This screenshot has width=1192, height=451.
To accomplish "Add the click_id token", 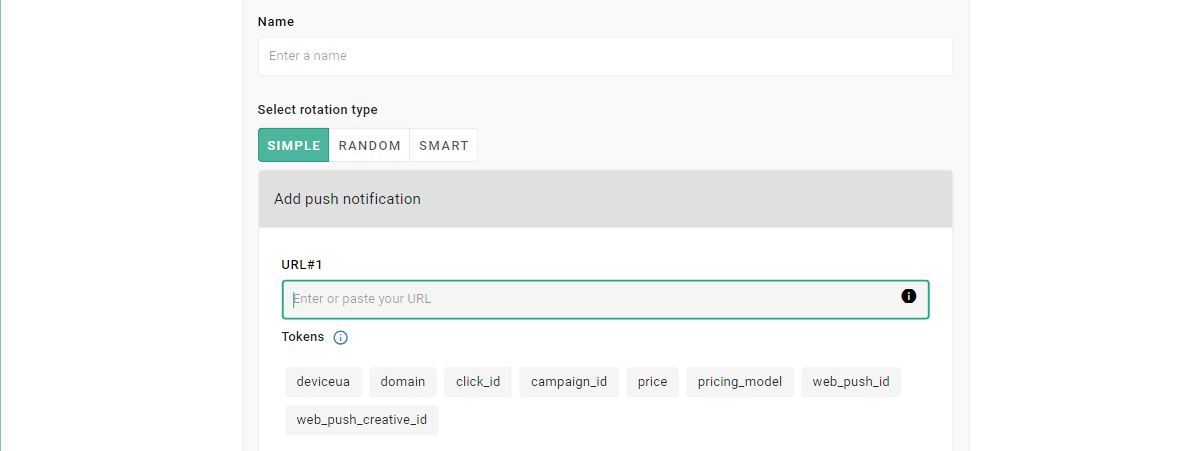I will (x=478, y=382).
